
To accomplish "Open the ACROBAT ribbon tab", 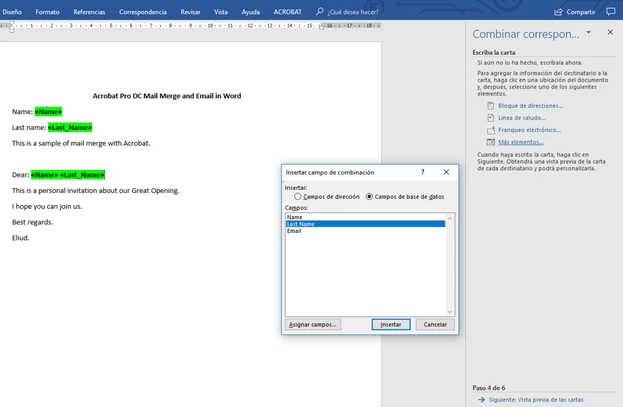I will [287, 12].
